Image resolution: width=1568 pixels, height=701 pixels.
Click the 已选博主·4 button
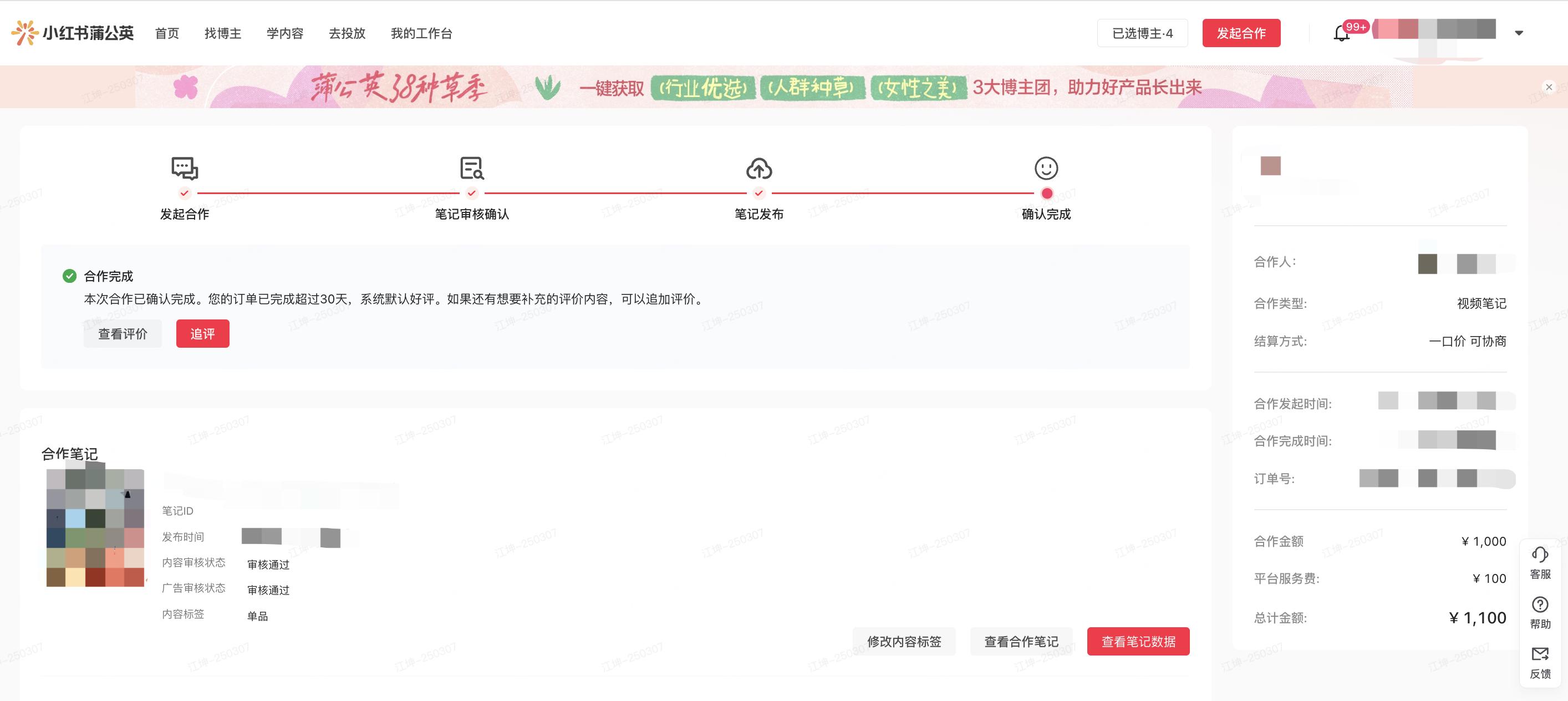coord(1142,33)
